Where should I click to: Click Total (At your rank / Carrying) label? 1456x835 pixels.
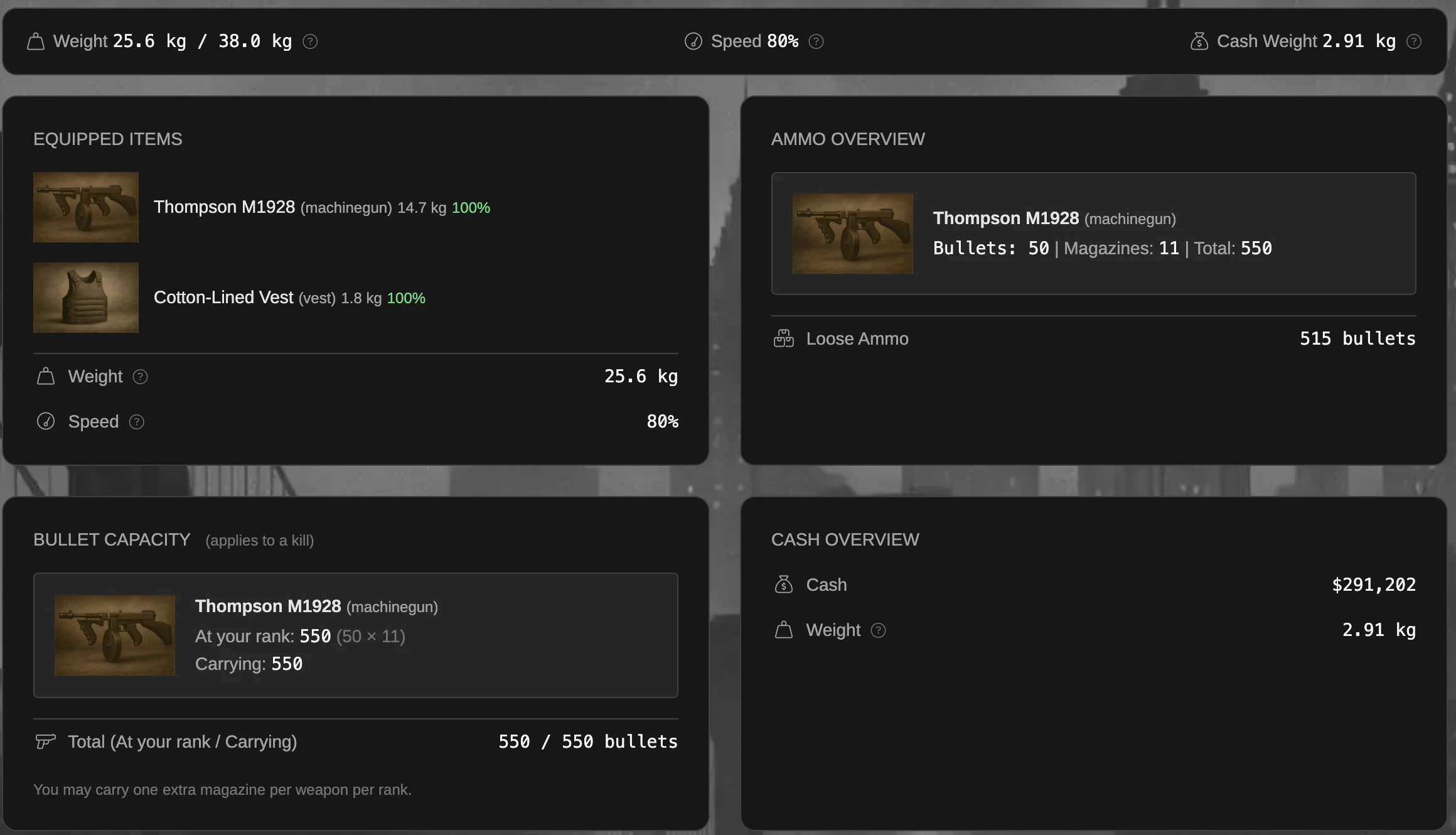coord(183,742)
